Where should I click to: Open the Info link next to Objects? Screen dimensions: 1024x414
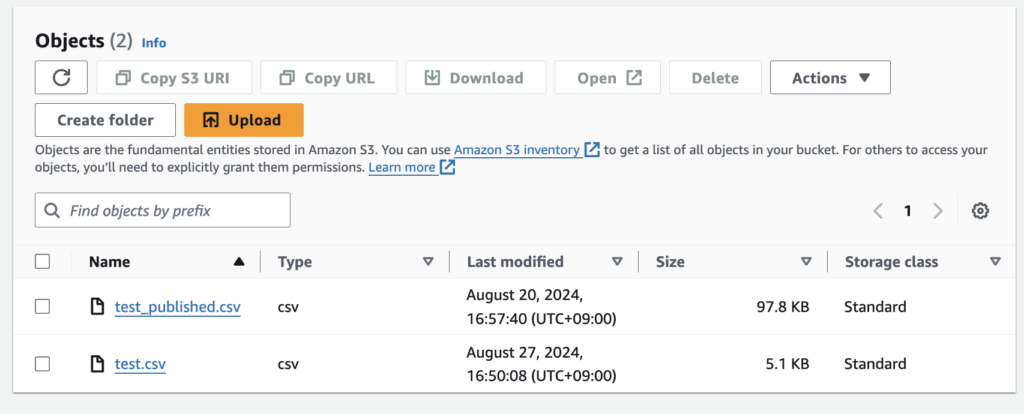(x=154, y=43)
